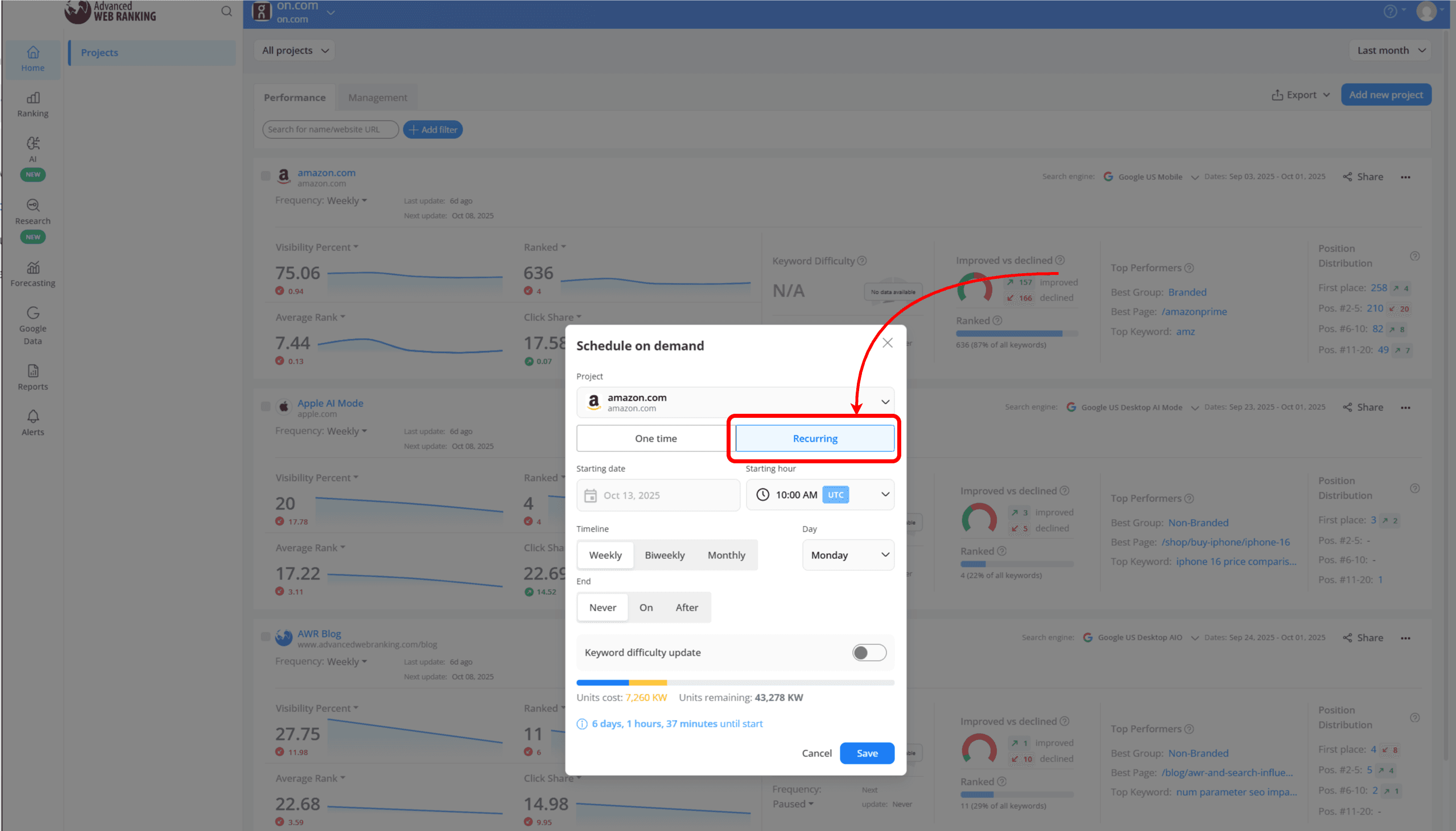1456x831 pixels.
Task: Open more options for AWR Blog project
Action: click(x=1405, y=638)
